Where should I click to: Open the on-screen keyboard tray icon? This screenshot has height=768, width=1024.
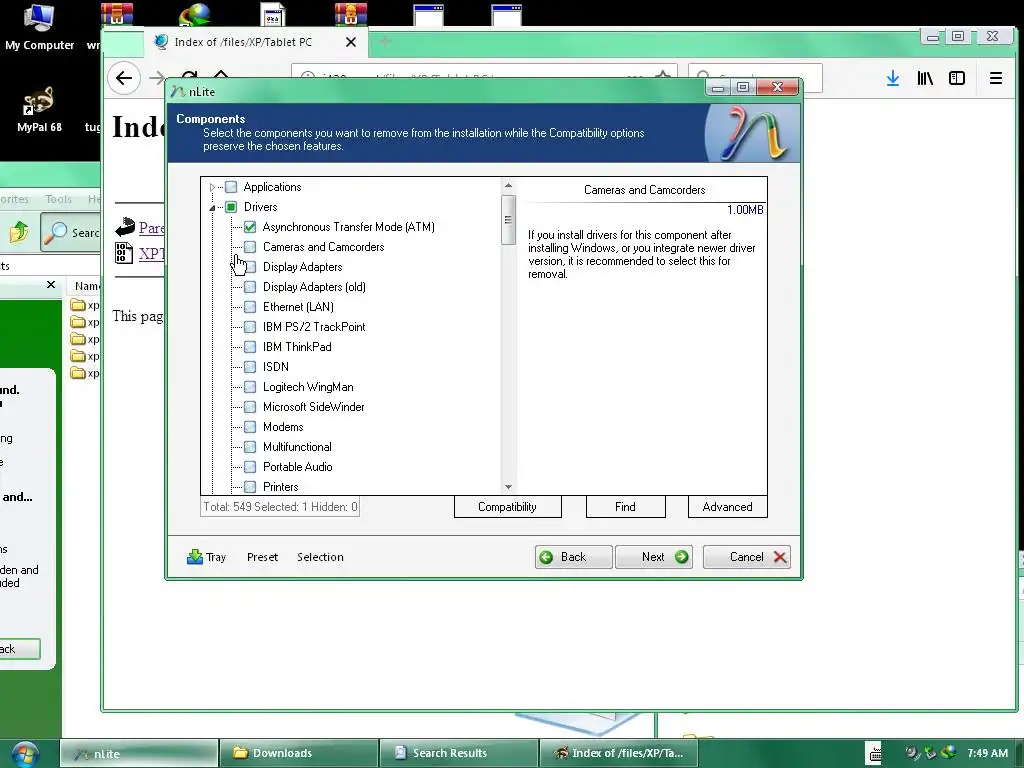click(874, 753)
